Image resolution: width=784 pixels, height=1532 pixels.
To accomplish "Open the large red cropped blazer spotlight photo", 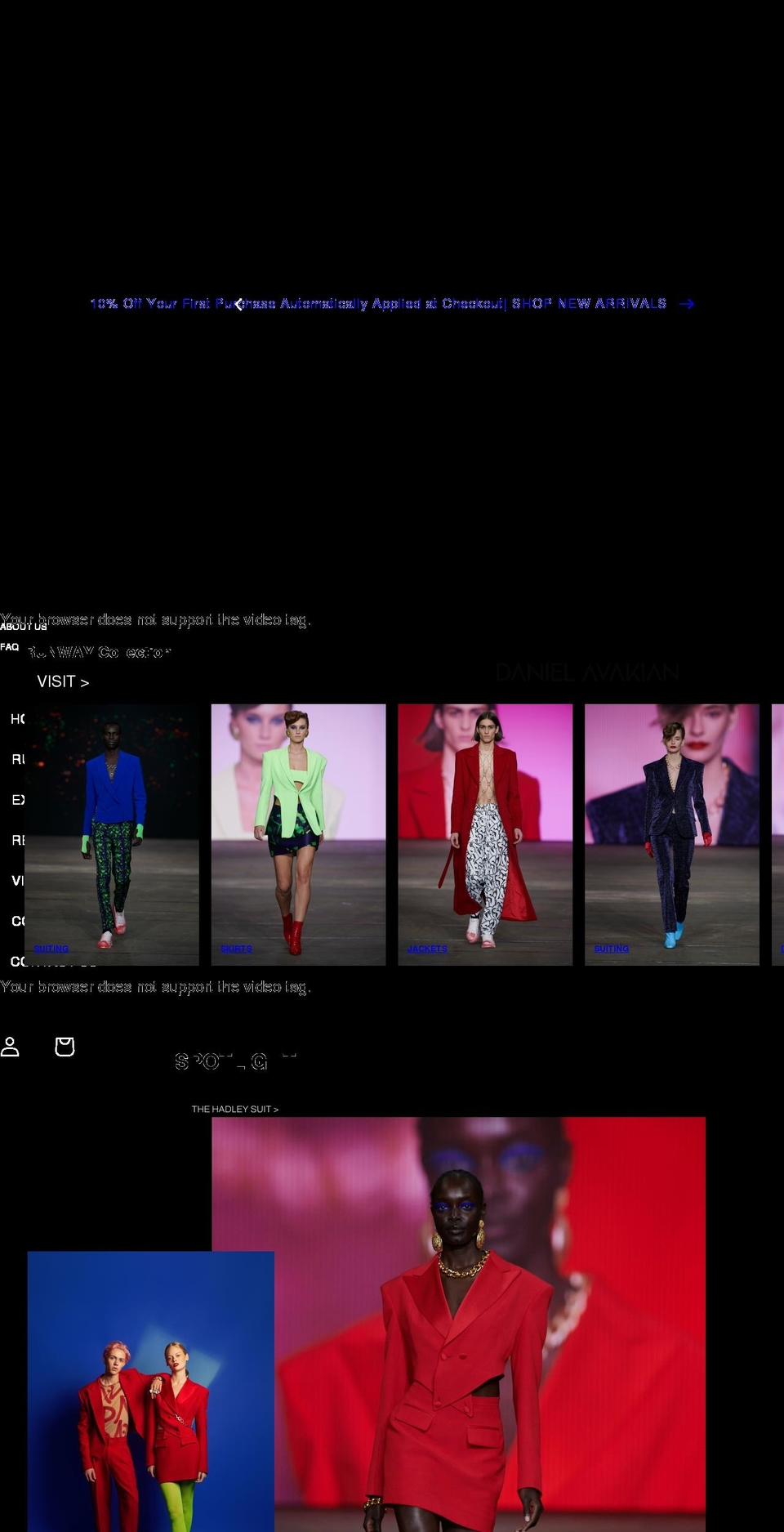I will 458,1324.
